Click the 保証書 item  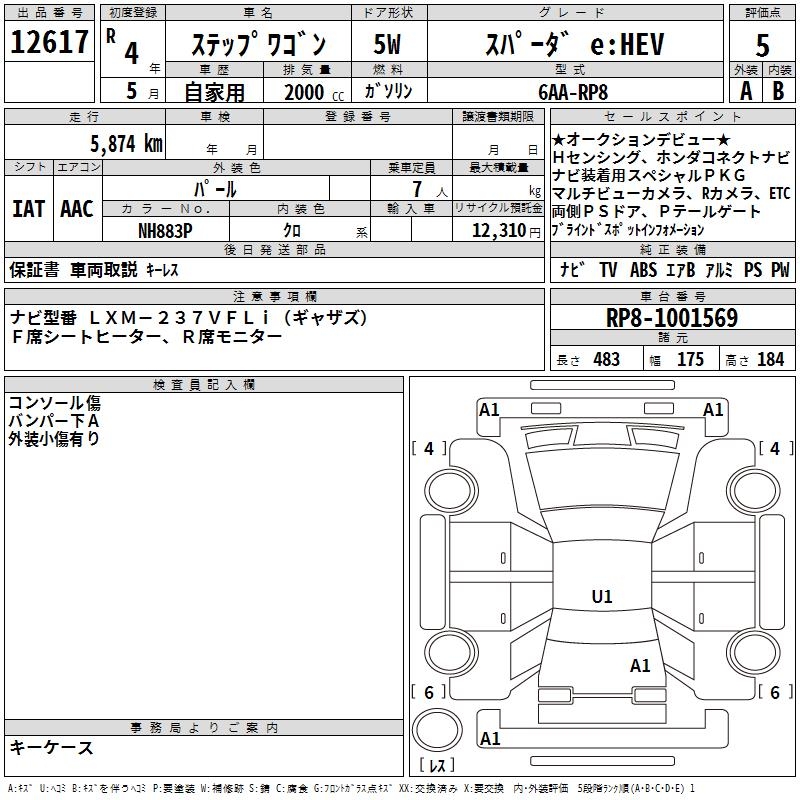coord(34,269)
